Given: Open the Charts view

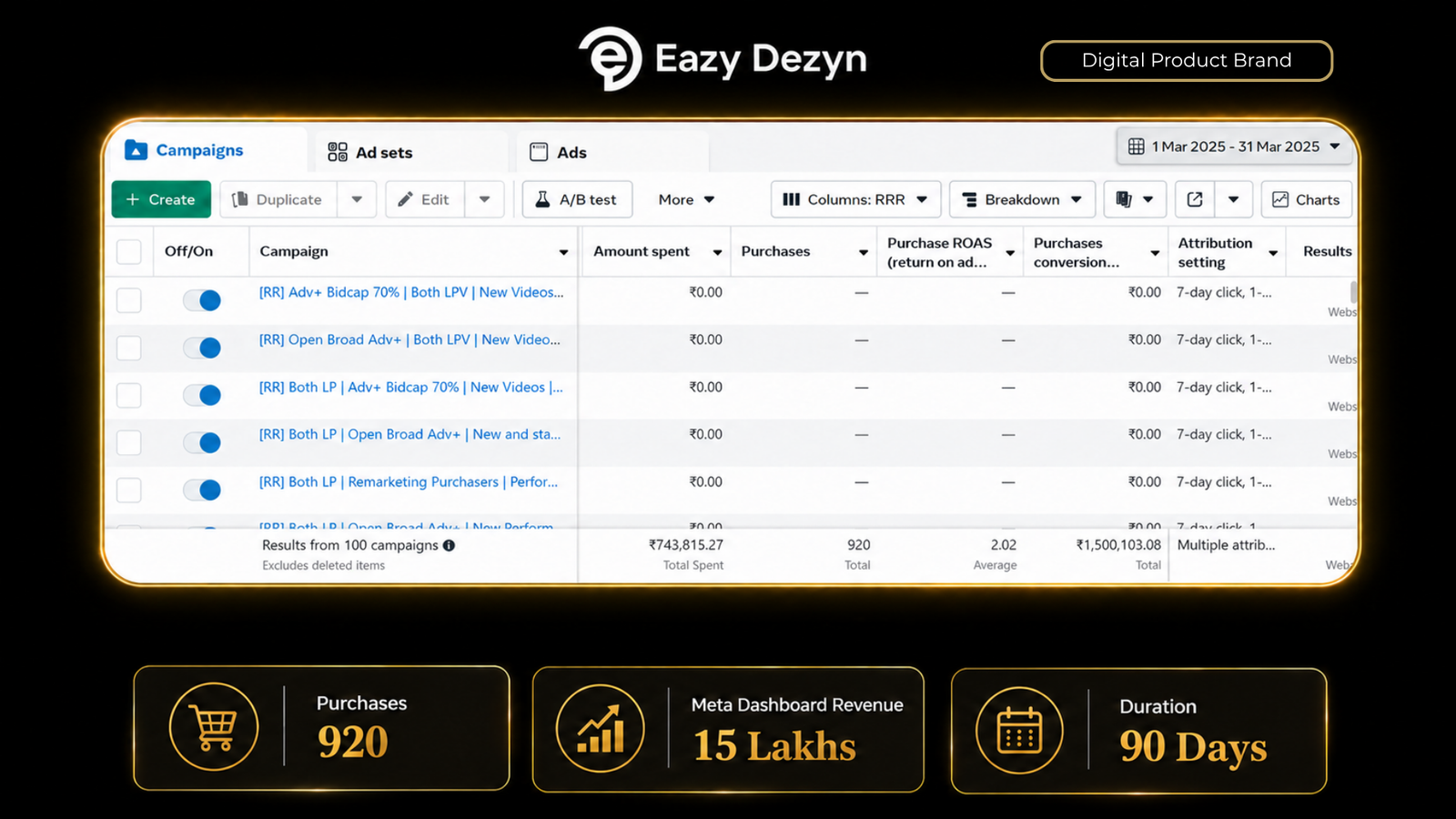Looking at the screenshot, I should pyautogui.click(x=1306, y=199).
